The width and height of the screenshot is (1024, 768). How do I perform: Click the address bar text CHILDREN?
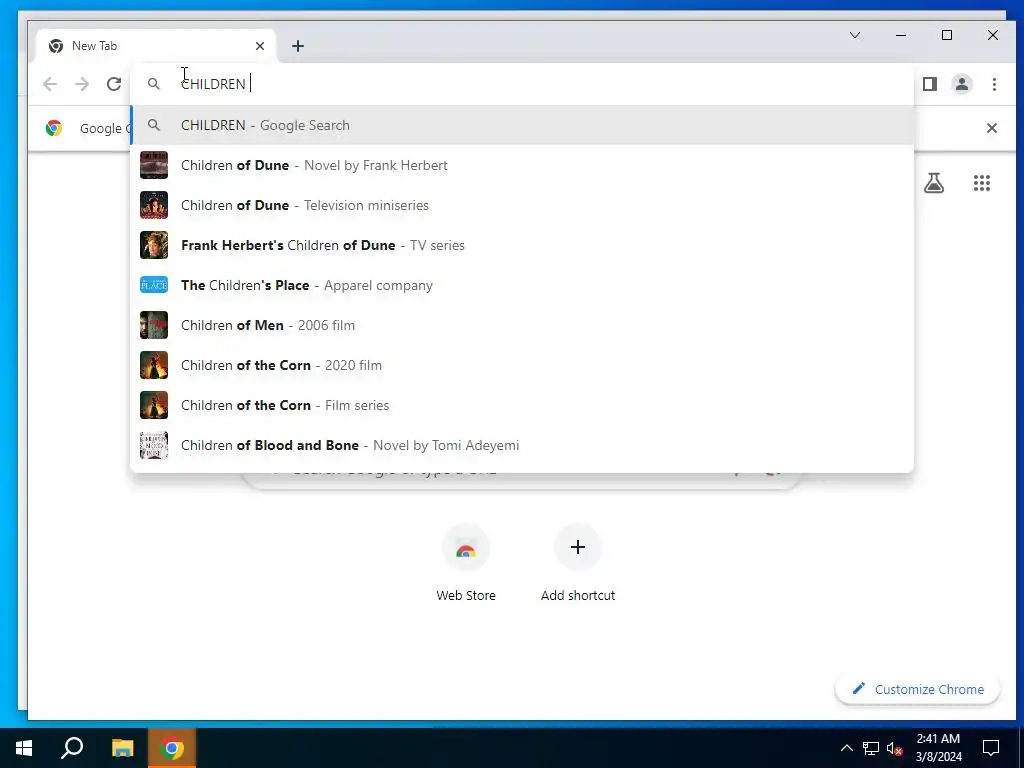tap(214, 84)
